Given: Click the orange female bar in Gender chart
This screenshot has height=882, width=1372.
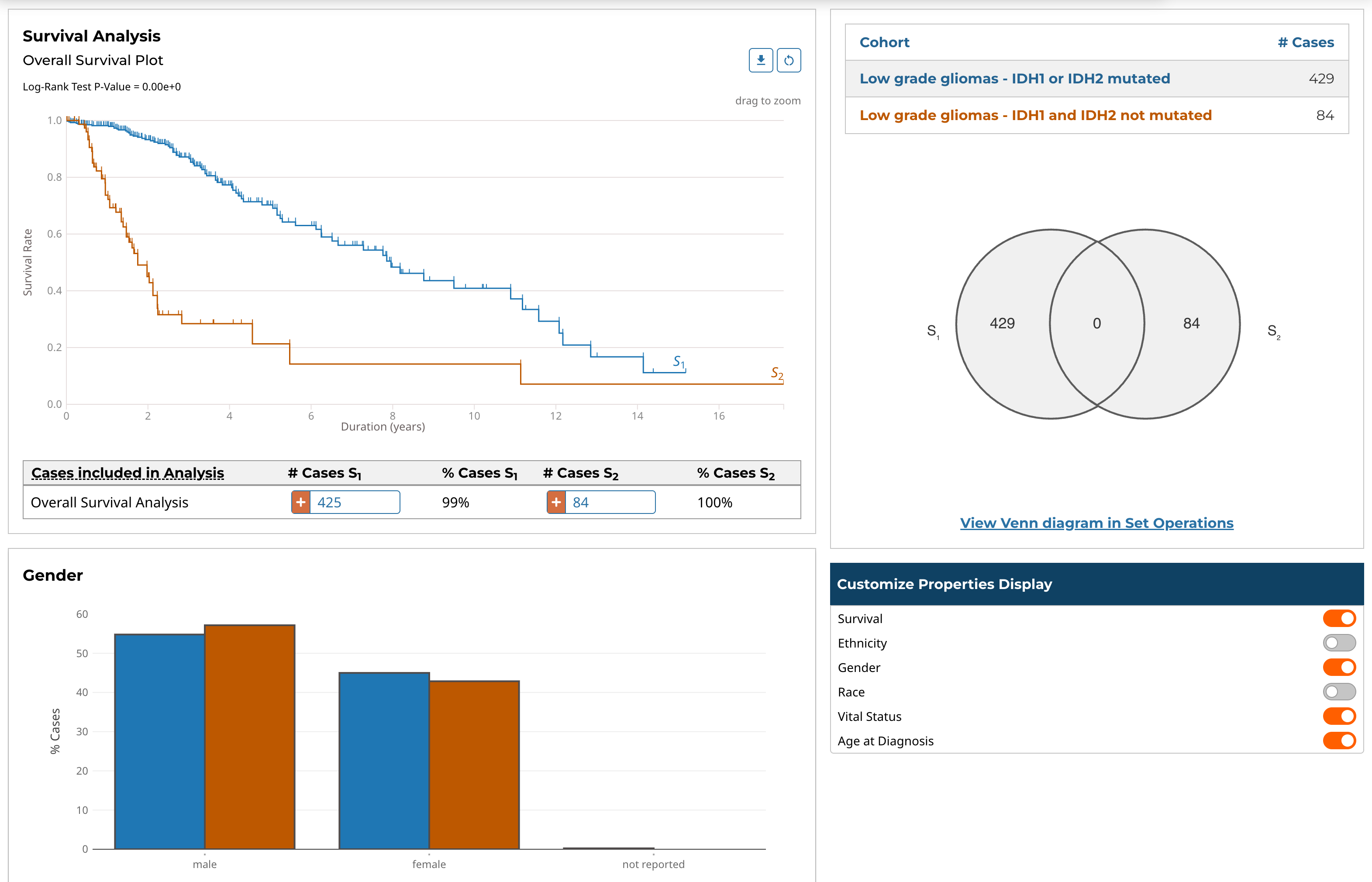Looking at the screenshot, I should (x=474, y=765).
